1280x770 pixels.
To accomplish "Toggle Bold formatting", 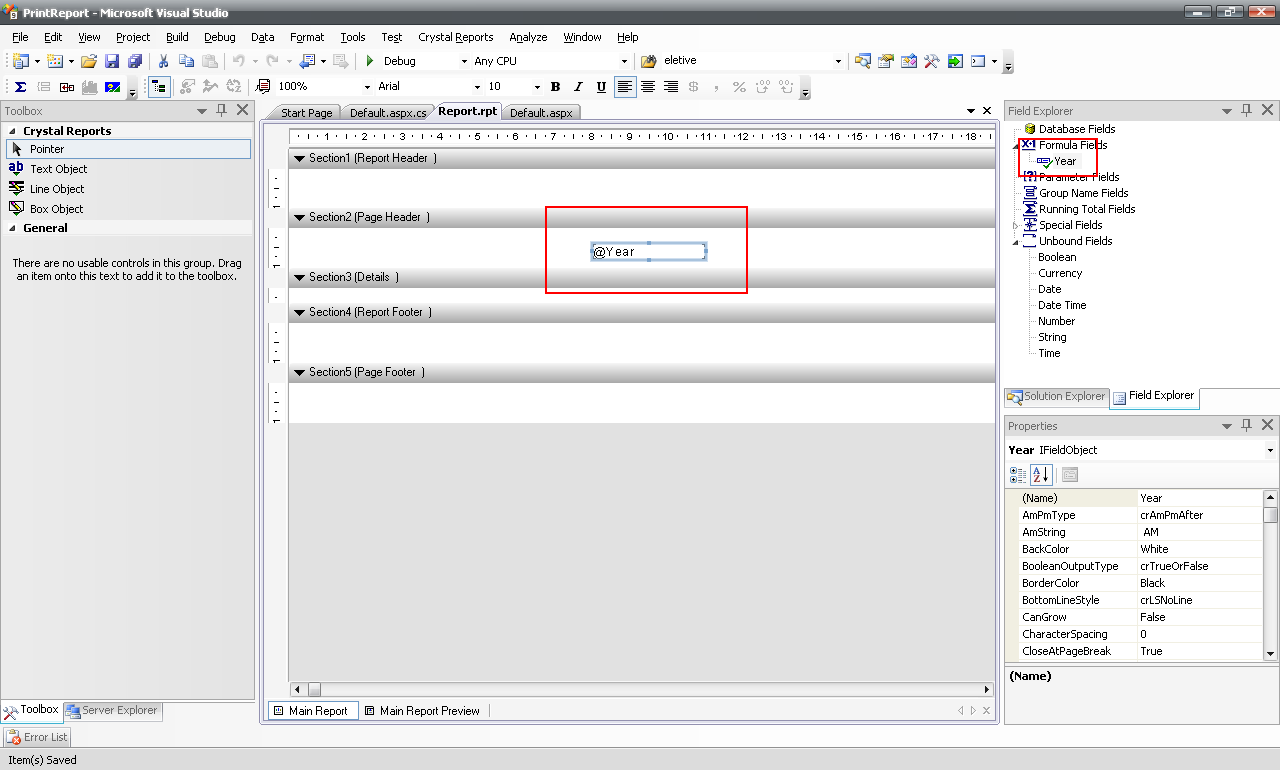I will (x=555, y=87).
